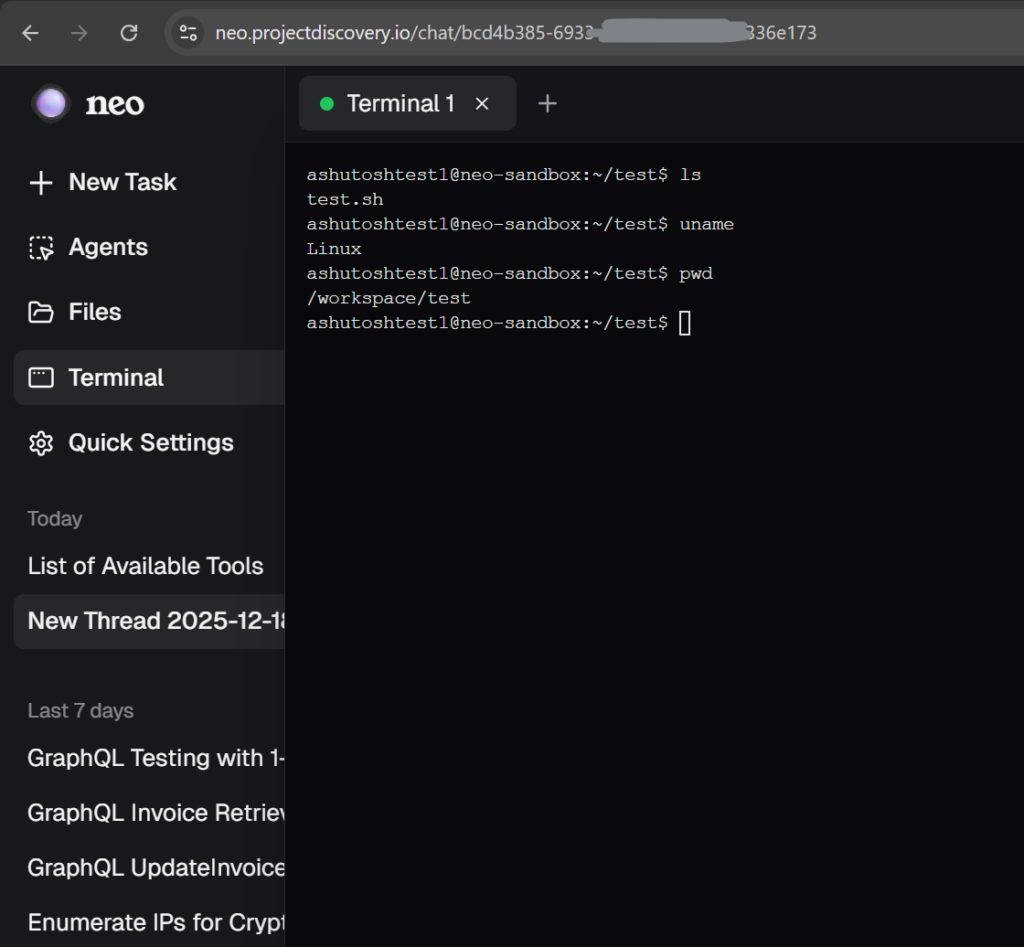The width and height of the screenshot is (1024, 947).
Task: Click the New Task plus icon
Action: pyautogui.click(x=41, y=183)
